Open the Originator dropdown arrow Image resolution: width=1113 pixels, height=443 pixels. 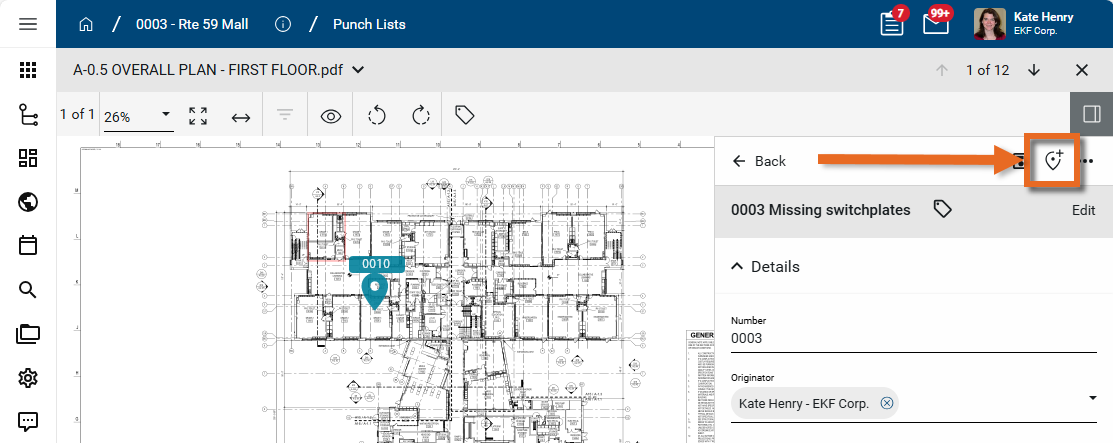1092,399
